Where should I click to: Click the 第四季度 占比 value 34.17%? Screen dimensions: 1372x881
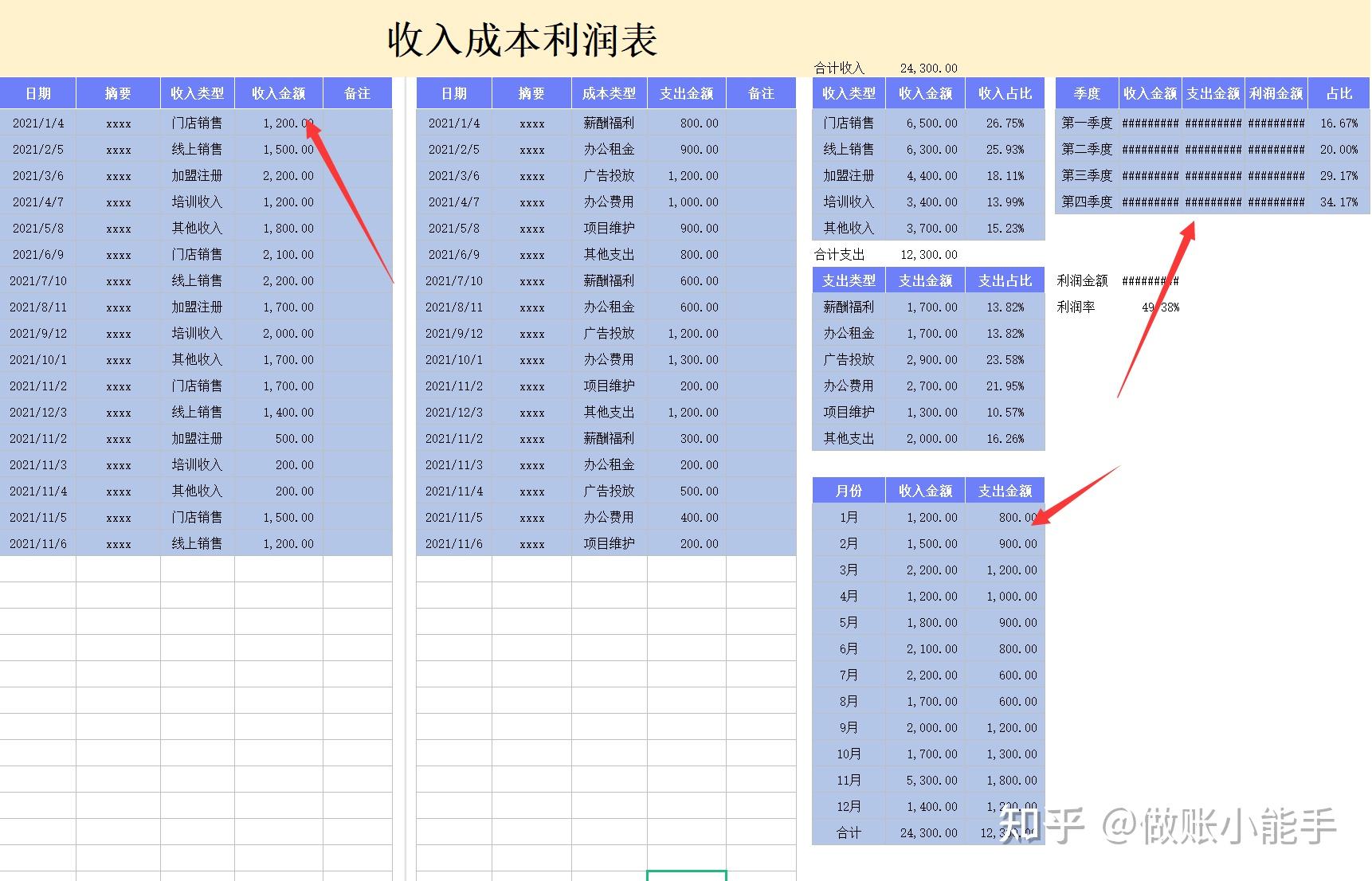point(1339,202)
